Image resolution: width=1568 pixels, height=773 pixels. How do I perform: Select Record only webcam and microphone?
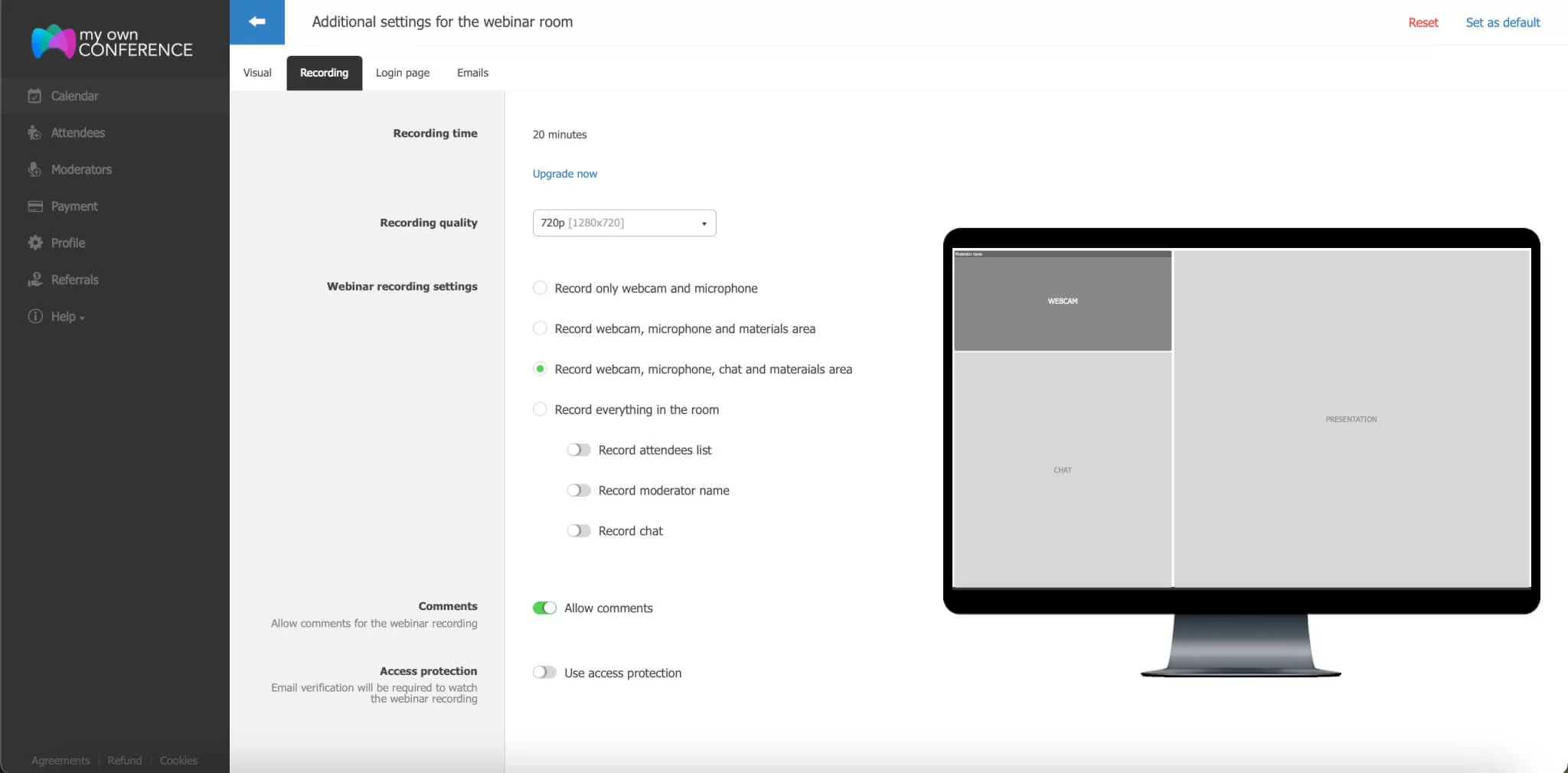click(540, 289)
